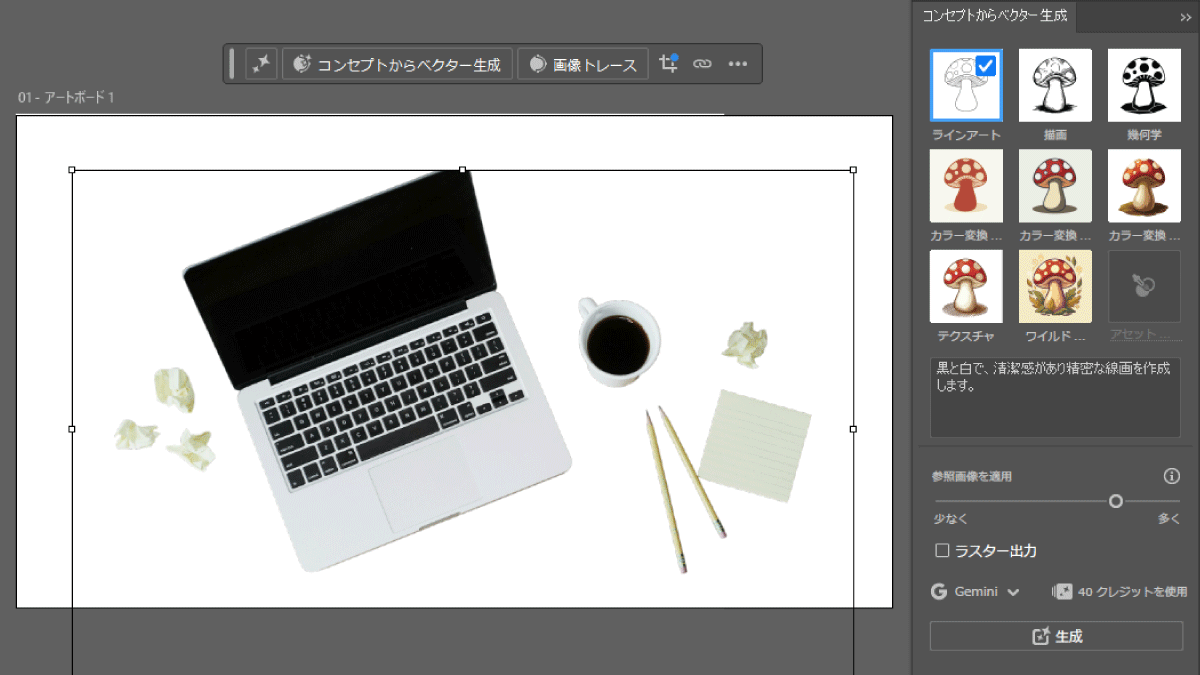Click the 40 クレジットを使用 text
1200x675 pixels.
(x=1133, y=592)
